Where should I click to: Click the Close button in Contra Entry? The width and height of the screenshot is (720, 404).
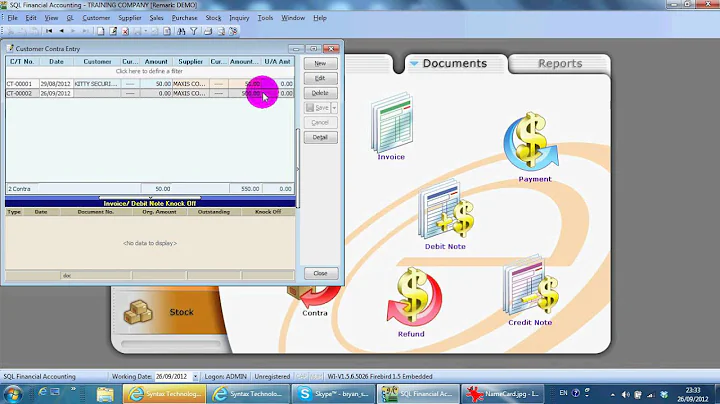point(321,273)
